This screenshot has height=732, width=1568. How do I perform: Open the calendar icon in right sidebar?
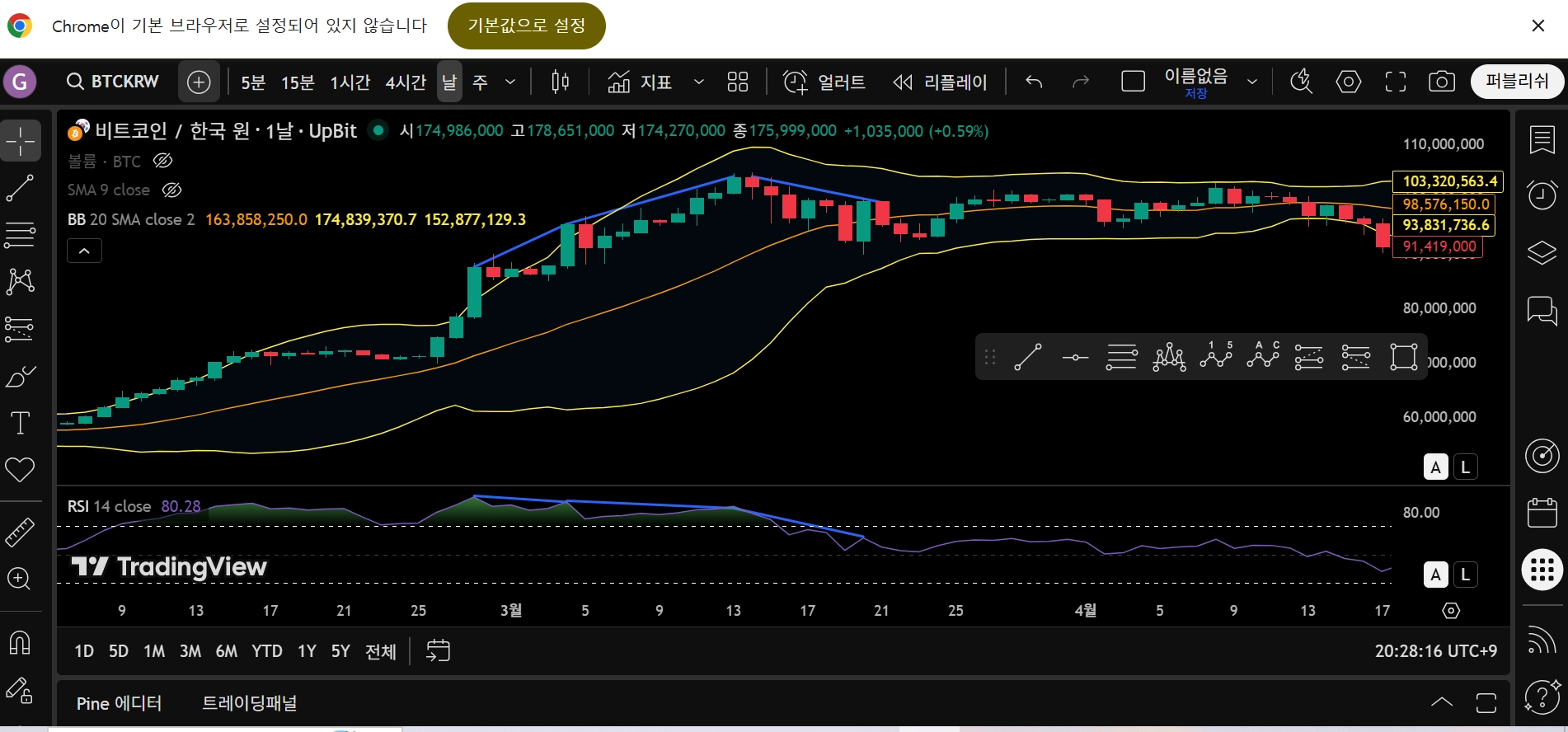1542,513
